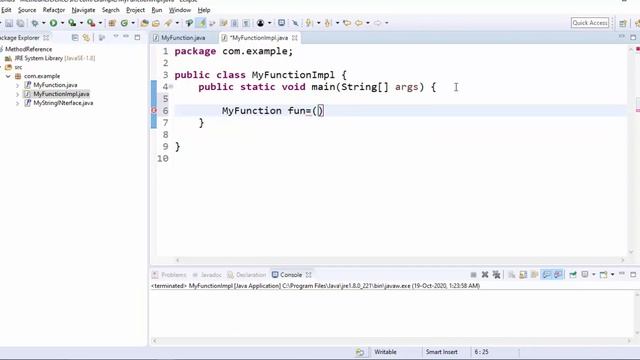Toggle Show Whitespace Characters icon
The image size is (640, 360).
[246, 23]
